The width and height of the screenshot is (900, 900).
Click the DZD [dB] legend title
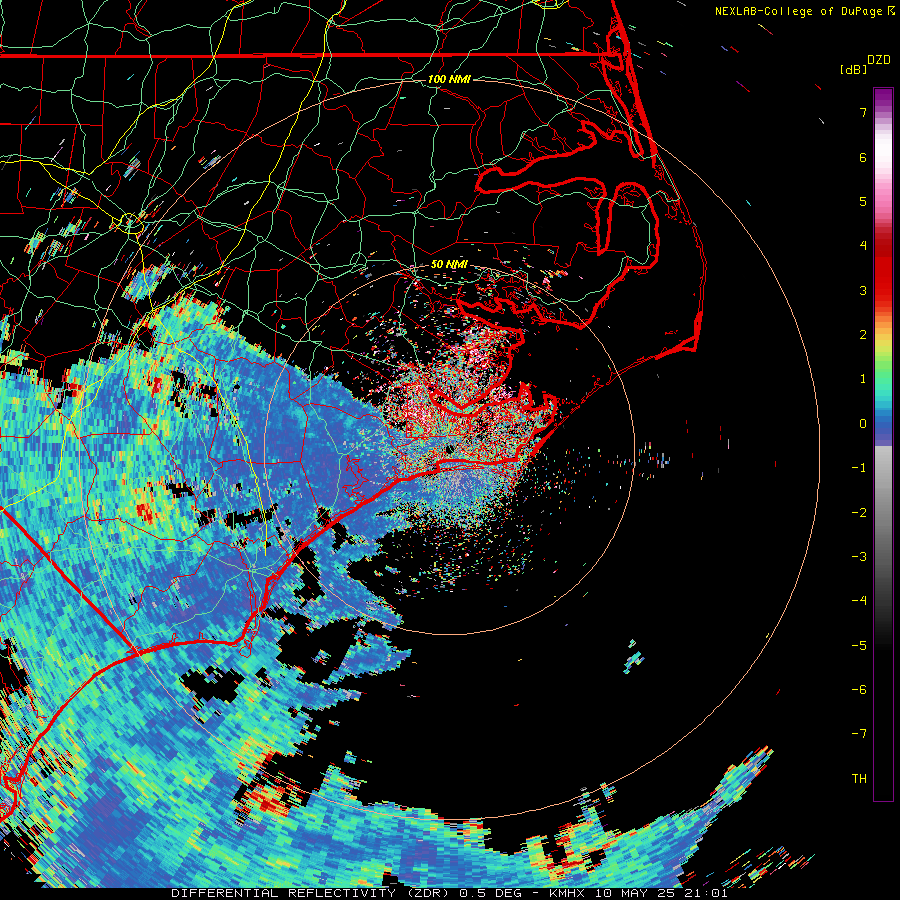click(x=866, y=64)
